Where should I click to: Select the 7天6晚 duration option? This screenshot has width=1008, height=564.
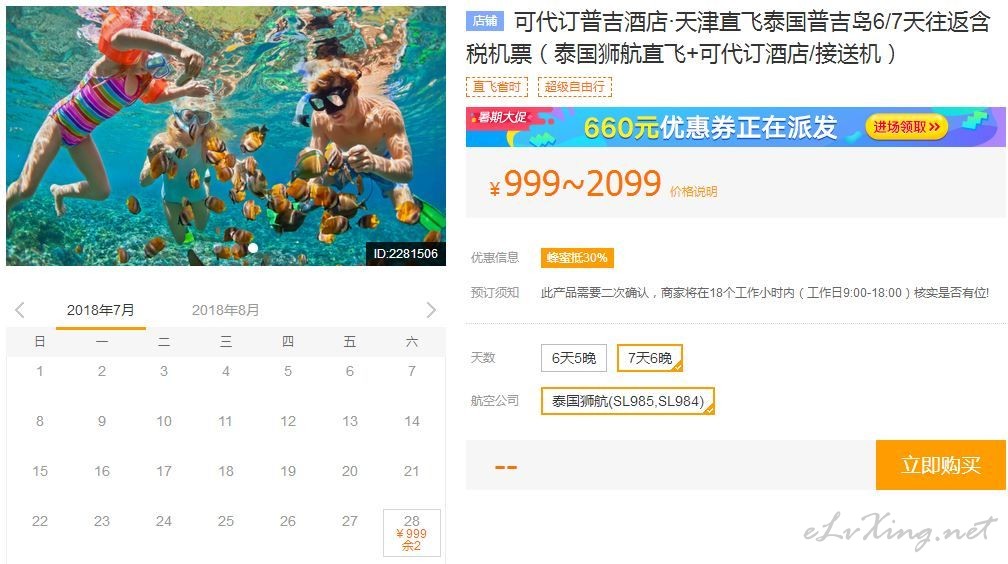coord(650,358)
